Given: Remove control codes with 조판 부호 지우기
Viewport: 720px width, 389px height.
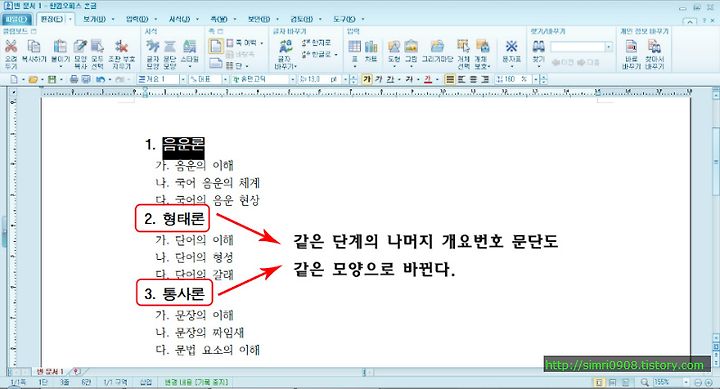Looking at the screenshot, I should click(122, 46).
